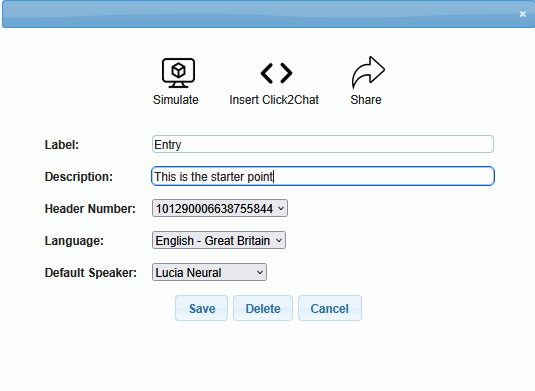Click the Label: field caption
This screenshot has height=391, width=535.
[62, 145]
